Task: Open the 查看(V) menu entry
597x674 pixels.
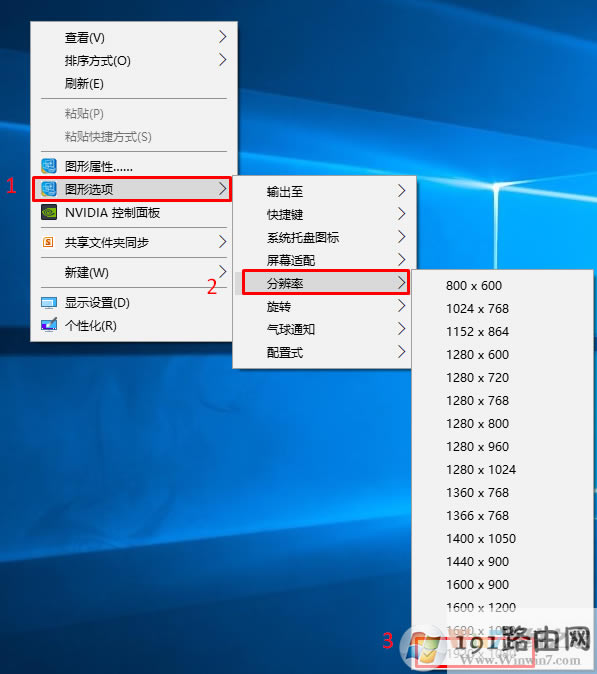Action: 134,37
